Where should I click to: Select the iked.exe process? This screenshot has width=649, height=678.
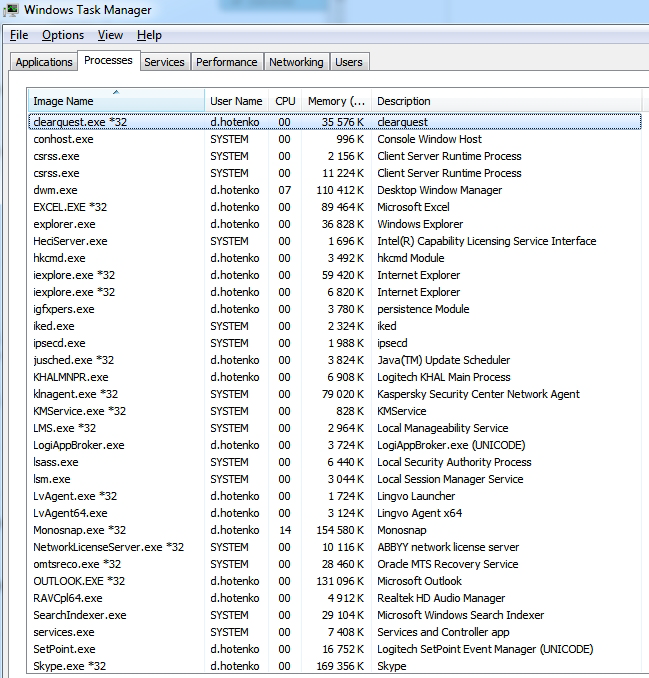pos(335,326)
